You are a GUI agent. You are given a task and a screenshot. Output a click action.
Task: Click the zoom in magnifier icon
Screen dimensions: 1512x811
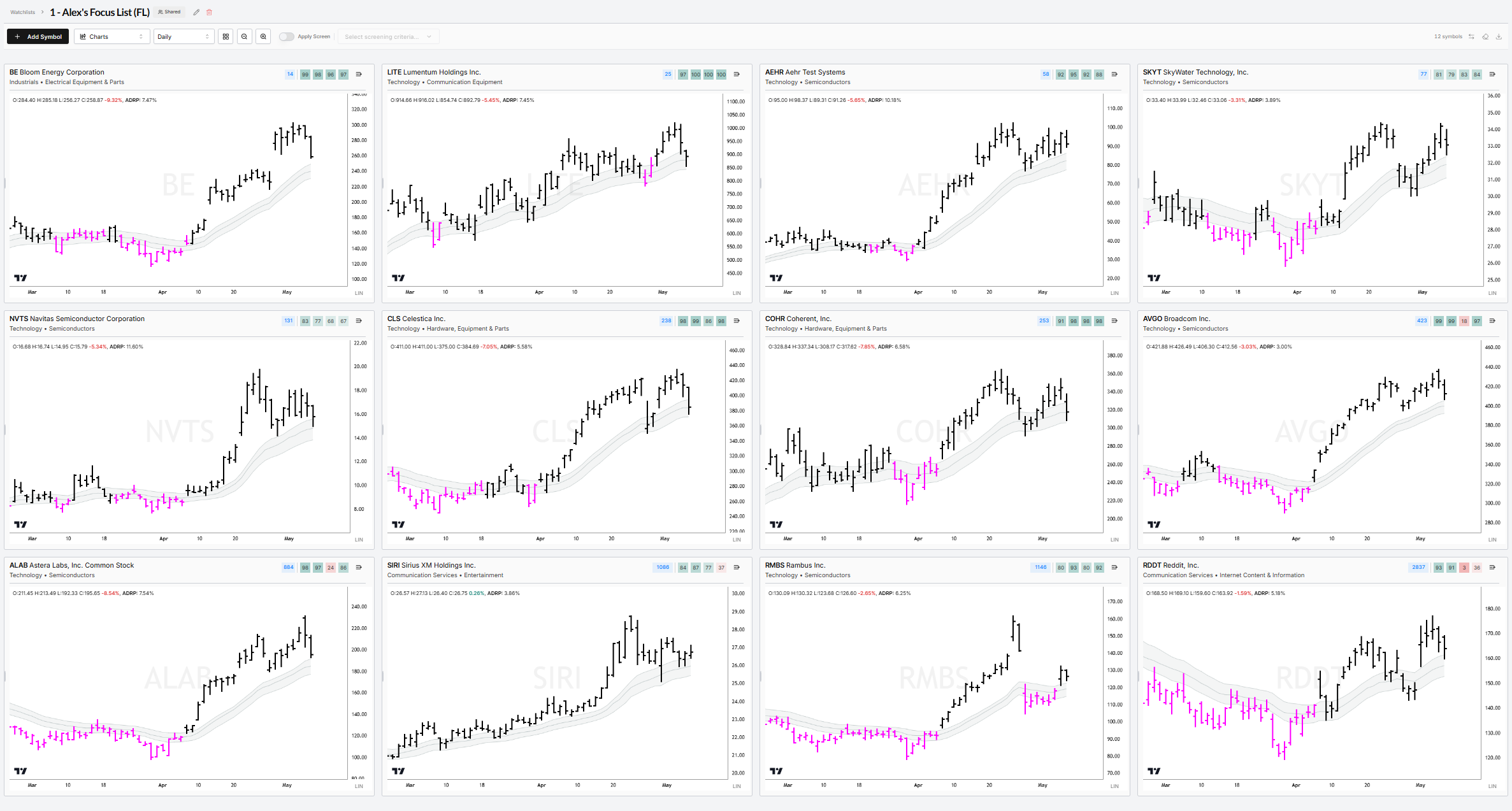(263, 36)
